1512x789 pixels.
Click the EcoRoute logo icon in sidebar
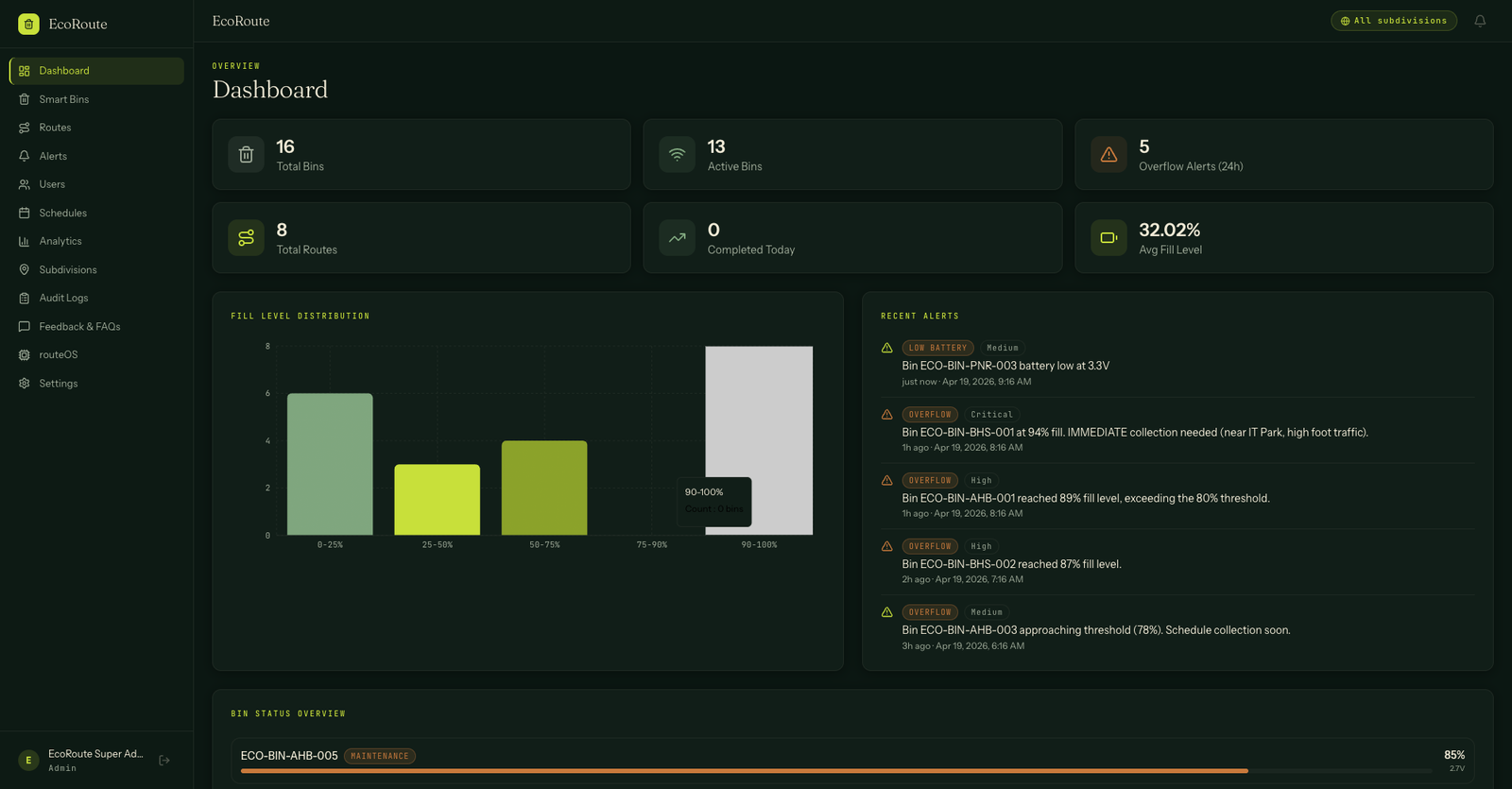[28, 24]
